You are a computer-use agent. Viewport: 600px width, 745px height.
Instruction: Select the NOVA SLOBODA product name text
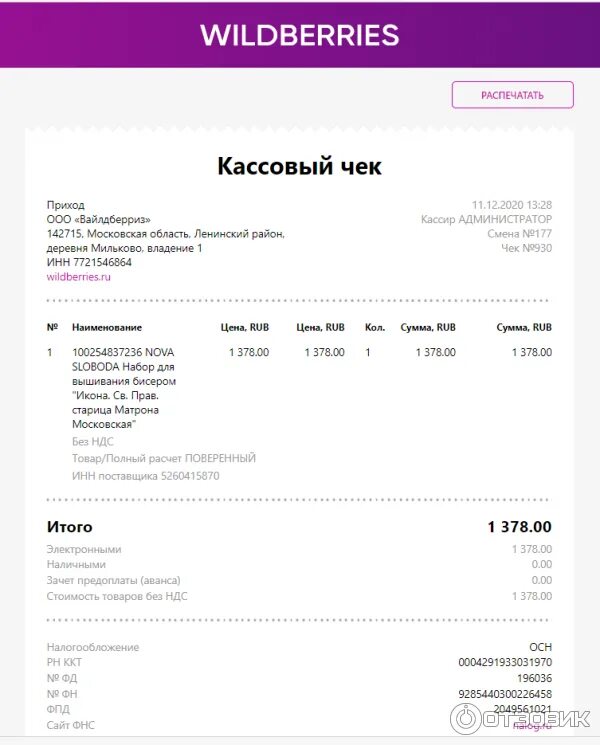click(x=124, y=388)
